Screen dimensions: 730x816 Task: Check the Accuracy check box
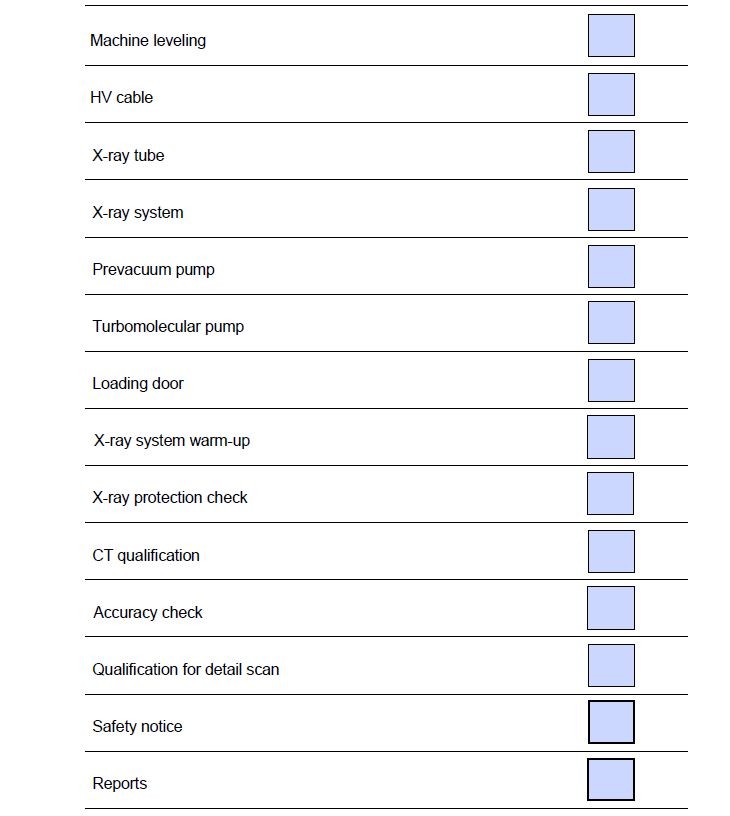(x=611, y=608)
